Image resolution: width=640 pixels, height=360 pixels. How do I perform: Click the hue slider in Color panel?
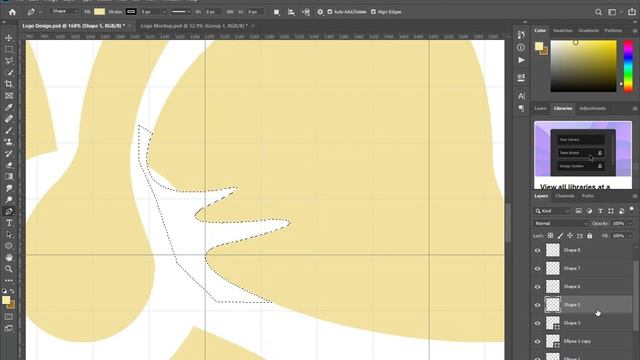click(x=628, y=65)
